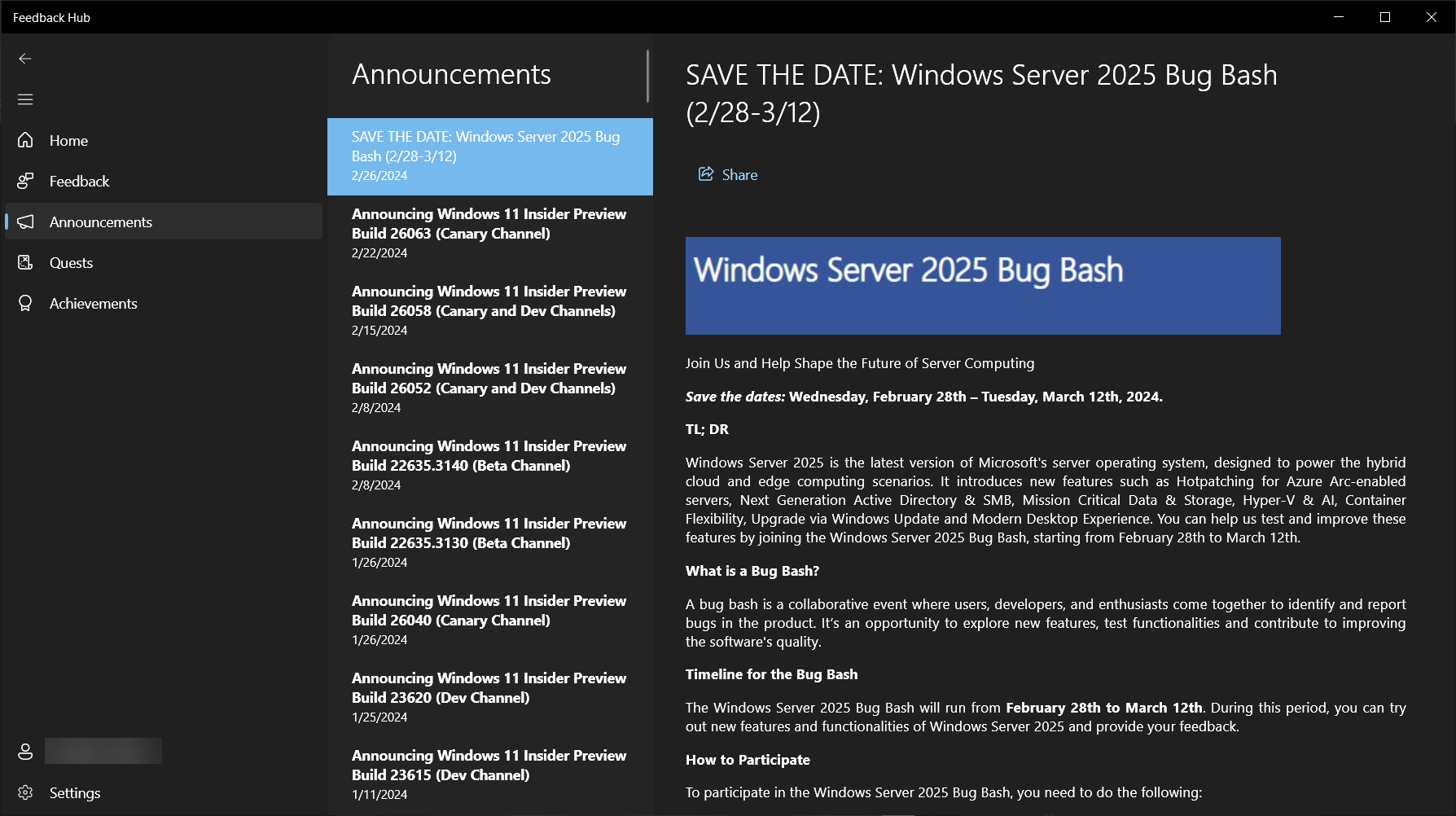The height and width of the screenshot is (816, 1456).
Task: Click the 'TL; DR' heading
Action: [x=707, y=429]
